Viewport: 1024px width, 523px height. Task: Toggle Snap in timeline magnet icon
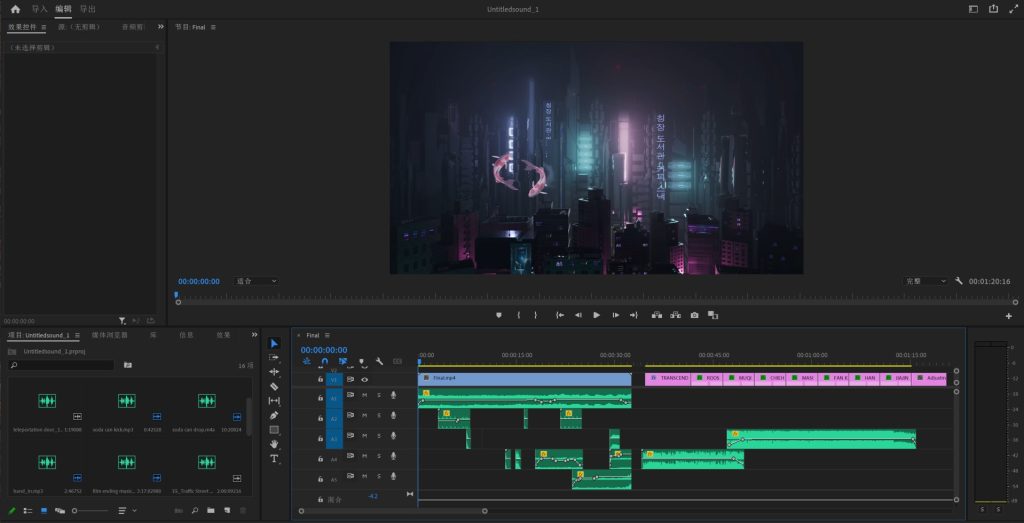pyautogui.click(x=325, y=361)
